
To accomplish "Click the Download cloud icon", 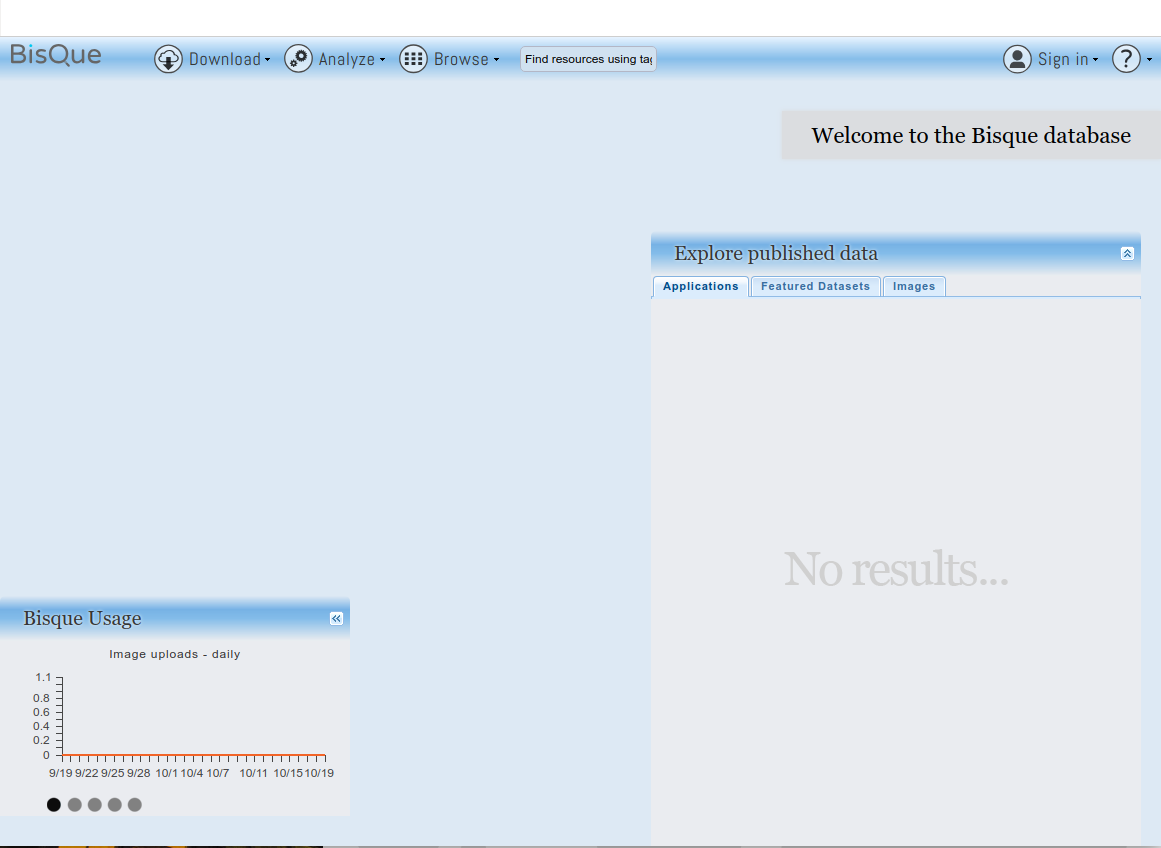I will tap(168, 59).
